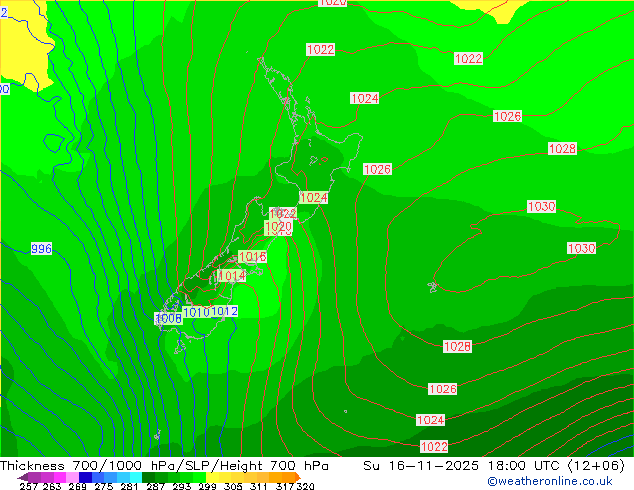634x490 pixels.
Task: Click the blue 1012 pressure label
Action: (x=224, y=311)
